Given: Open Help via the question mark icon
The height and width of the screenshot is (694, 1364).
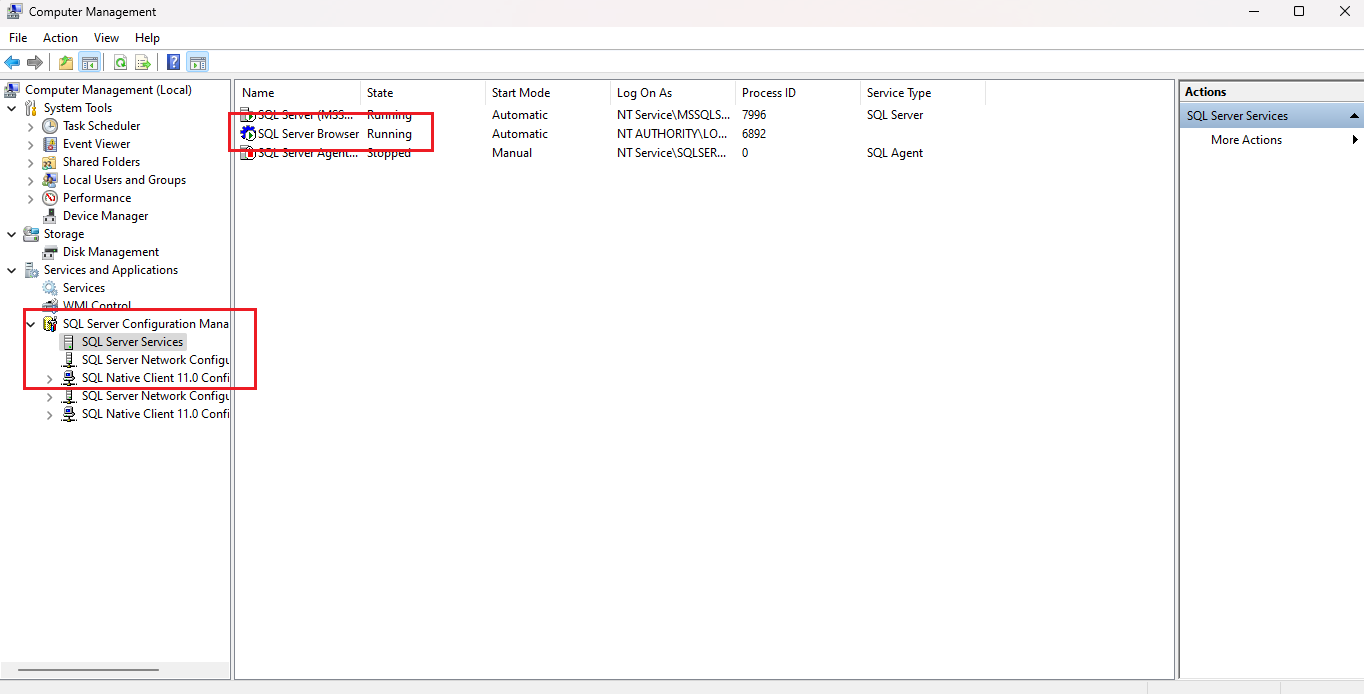Looking at the screenshot, I should [174, 62].
